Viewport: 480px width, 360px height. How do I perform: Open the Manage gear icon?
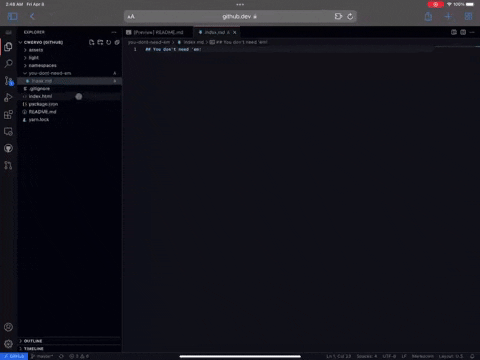(9, 344)
